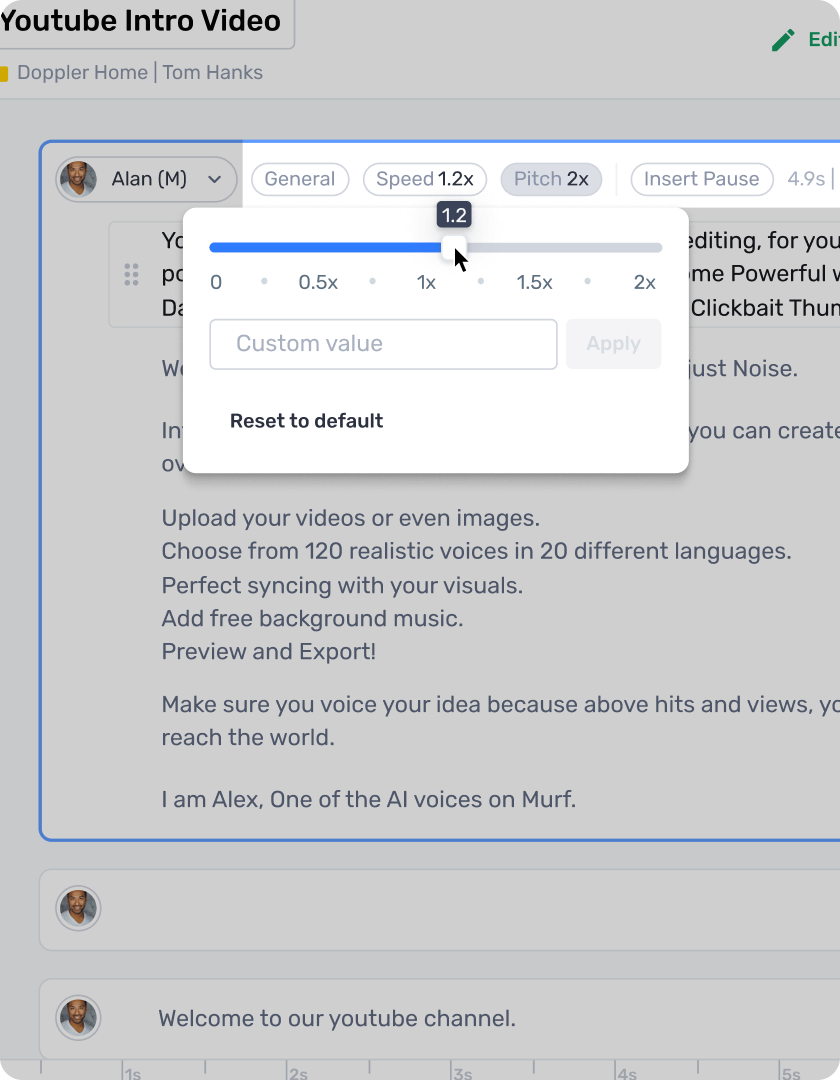The width and height of the screenshot is (840, 1081).
Task: Click the Apply button in the pitch popup
Action: point(613,343)
